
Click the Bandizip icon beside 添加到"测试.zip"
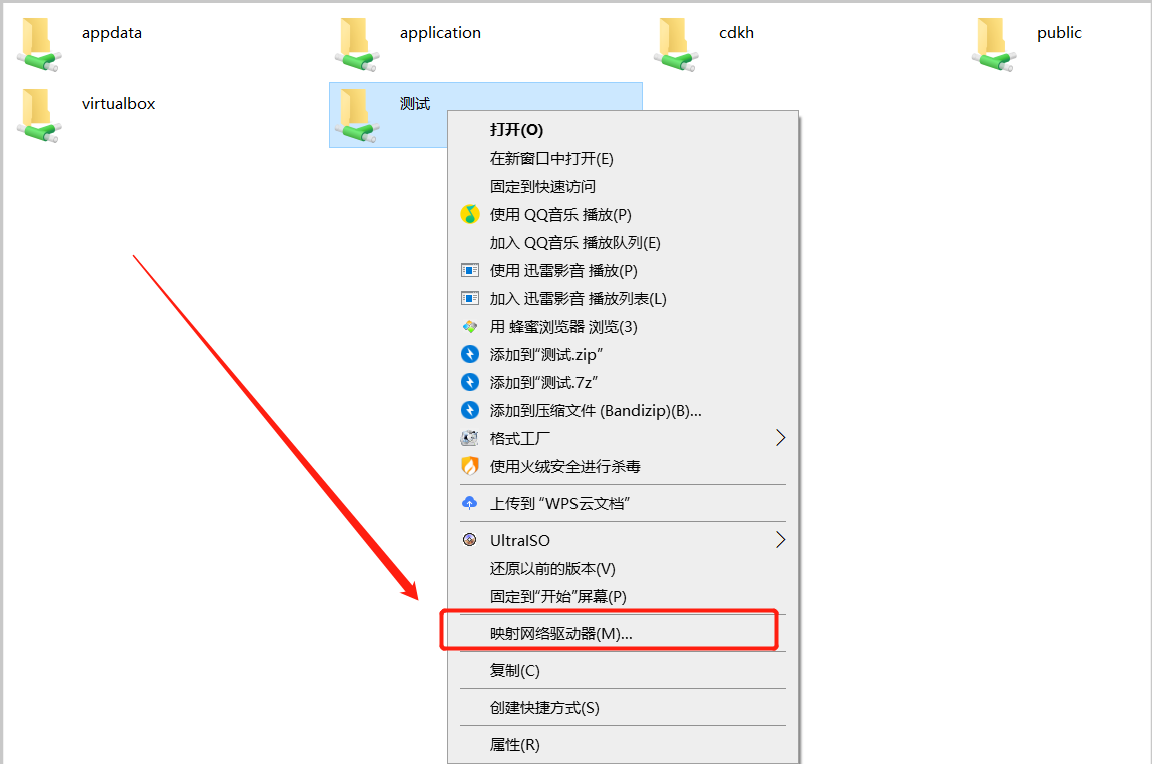469,354
